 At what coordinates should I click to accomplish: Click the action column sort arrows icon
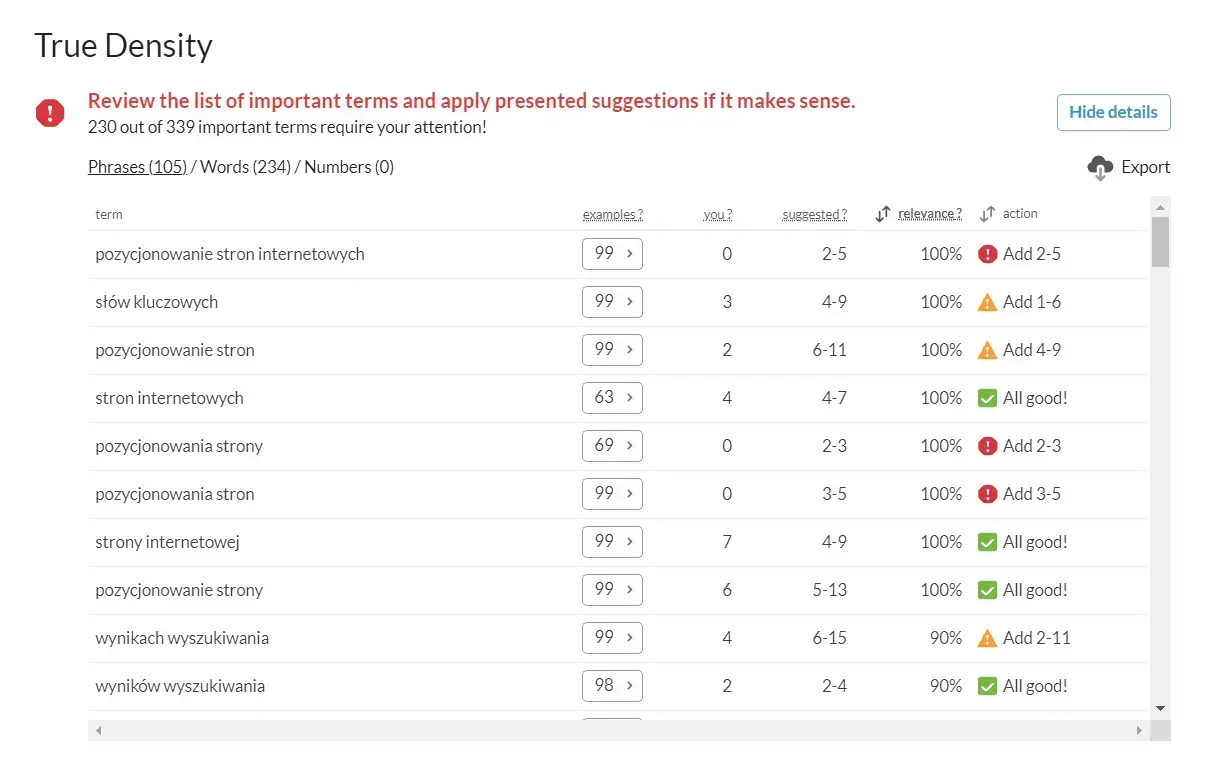click(987, 214)
